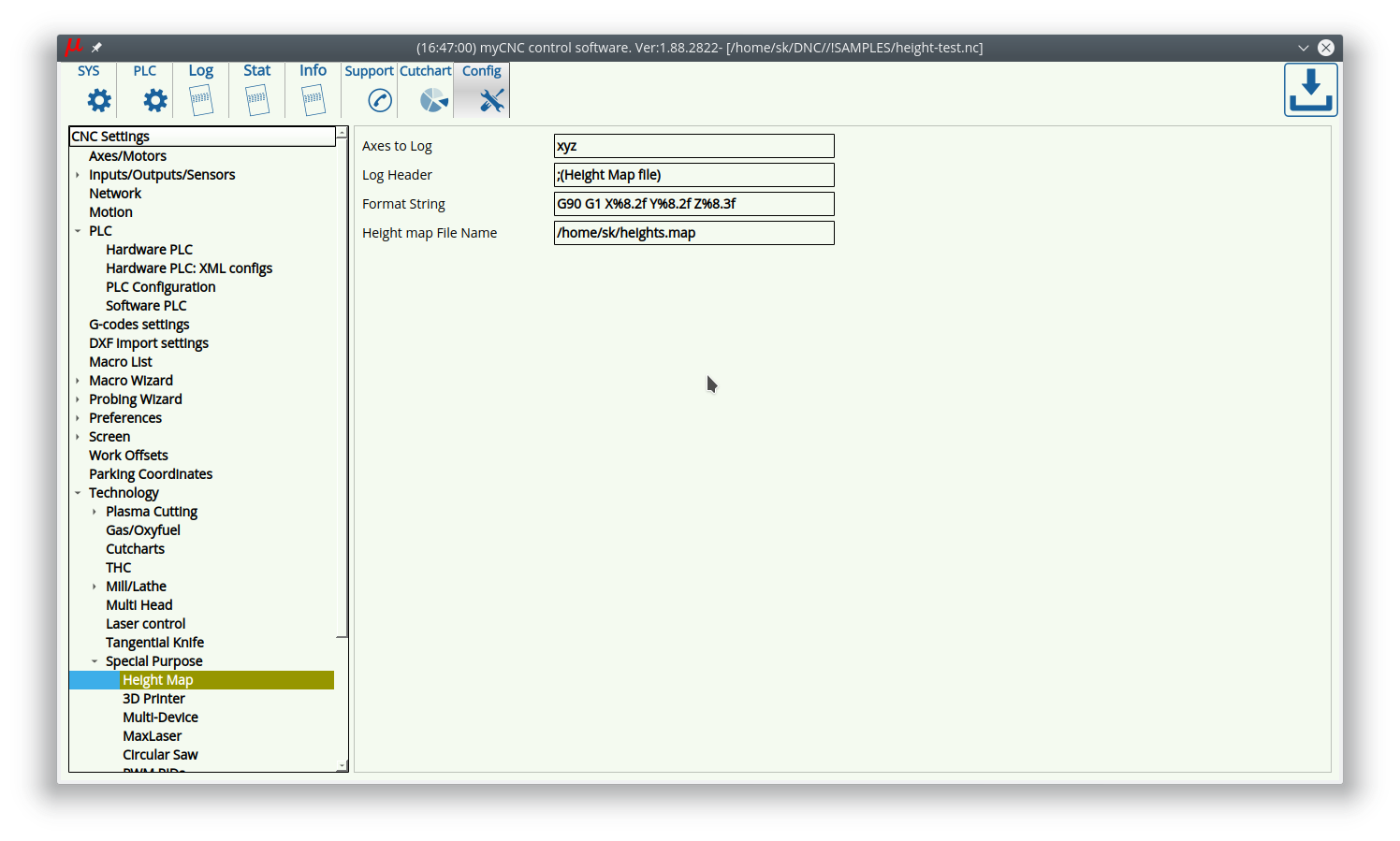
Task: Expand the Inputs/Outputs/Sensors node
Action: click(x=78, y=175)
